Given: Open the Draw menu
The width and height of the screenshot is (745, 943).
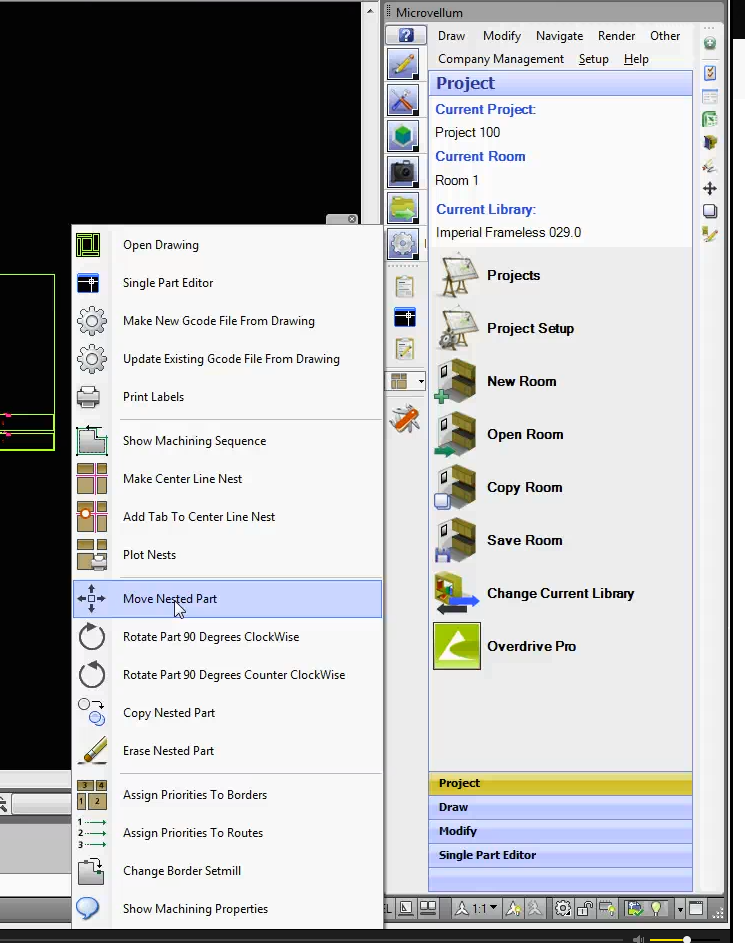Looking at the screenshot, I should (452, 36).
